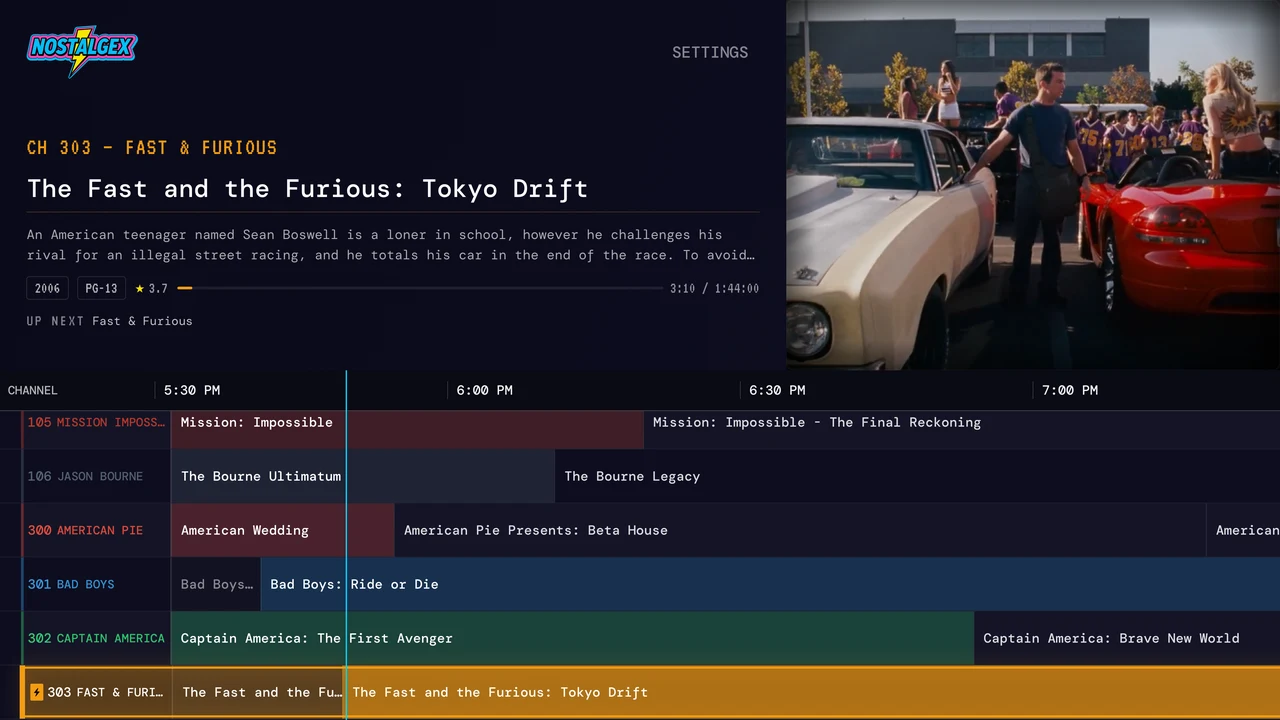Viewport: 1280px width, 720px height.
Task: Click the Nostalgex lightning logo
Action: [82, 51]
